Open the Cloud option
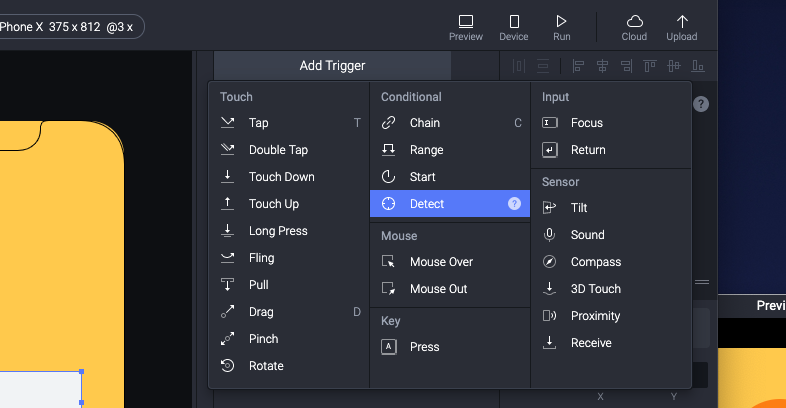The width and height of the screenshot is (786, 408). (x=634, y=28)
